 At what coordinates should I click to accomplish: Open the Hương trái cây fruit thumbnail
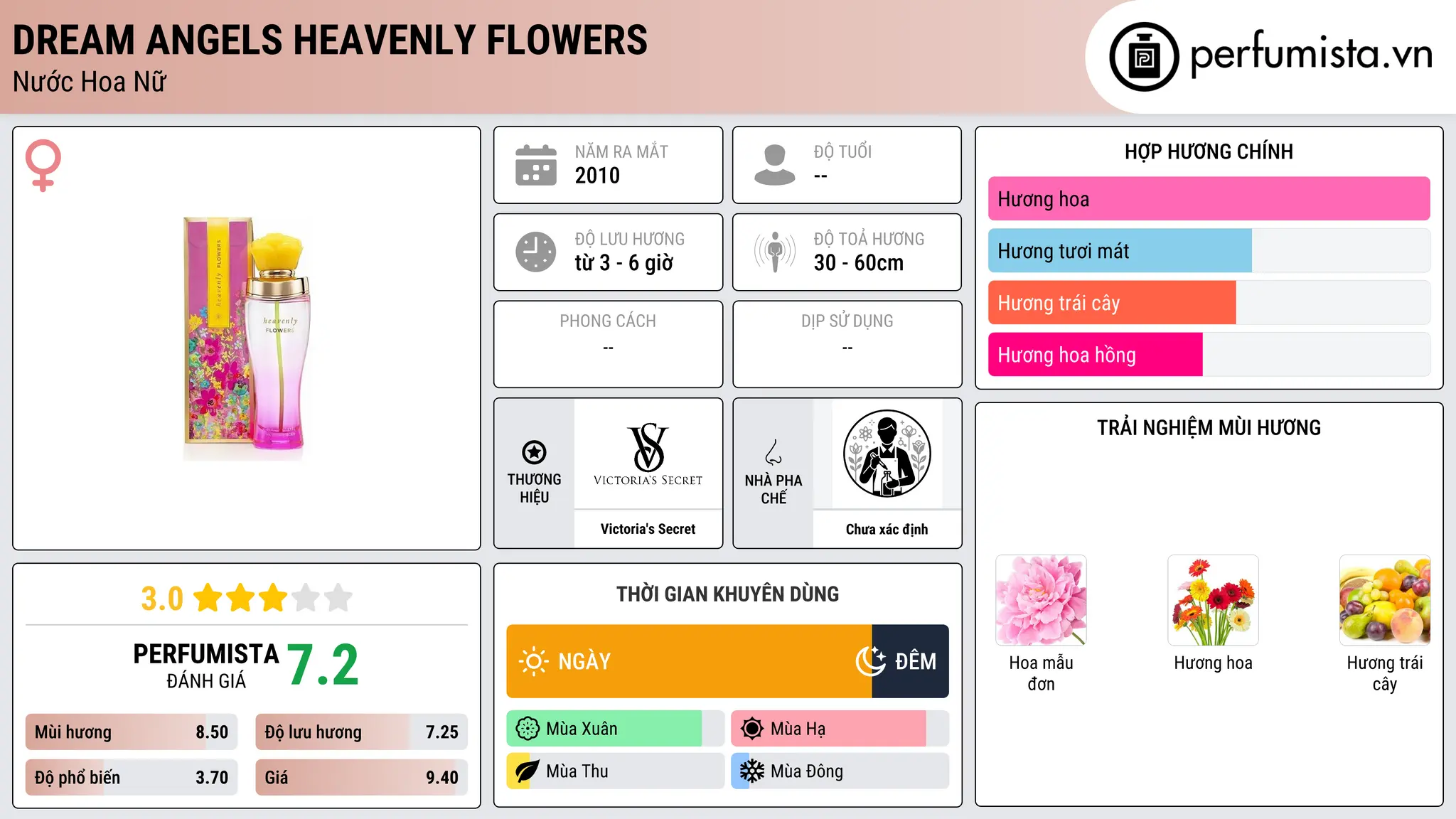[1385, 601]
